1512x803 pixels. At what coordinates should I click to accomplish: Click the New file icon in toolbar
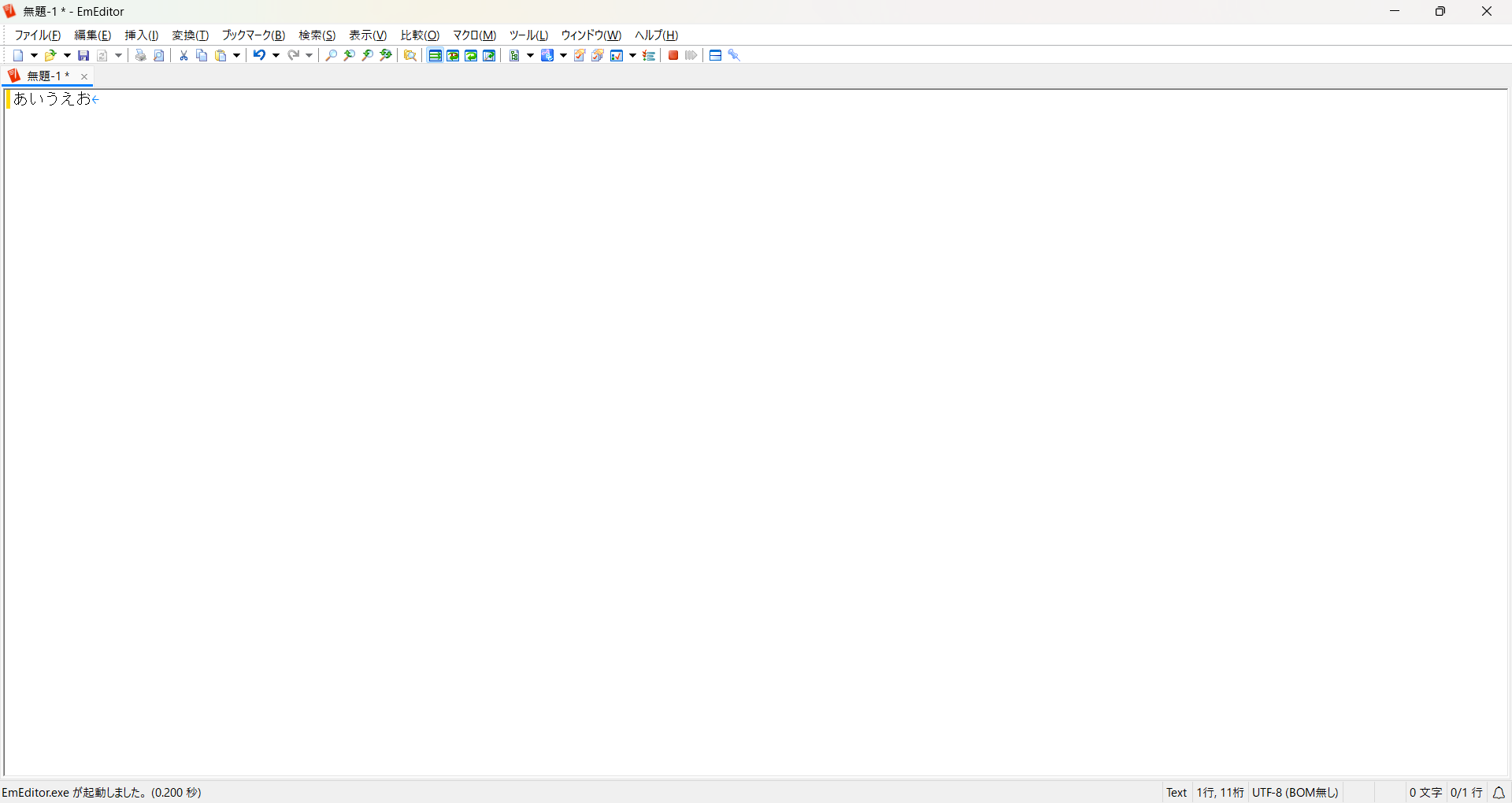tap(18, 55)
